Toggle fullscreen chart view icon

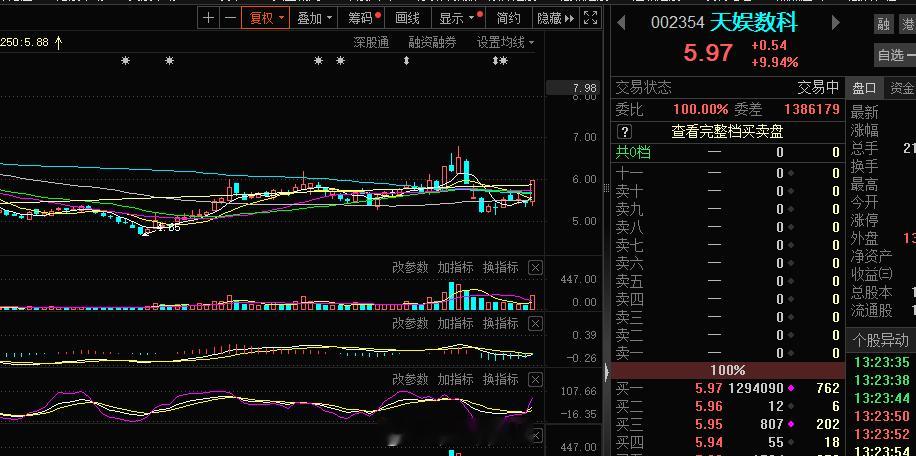pyautogui.click(x=591, y=18)
